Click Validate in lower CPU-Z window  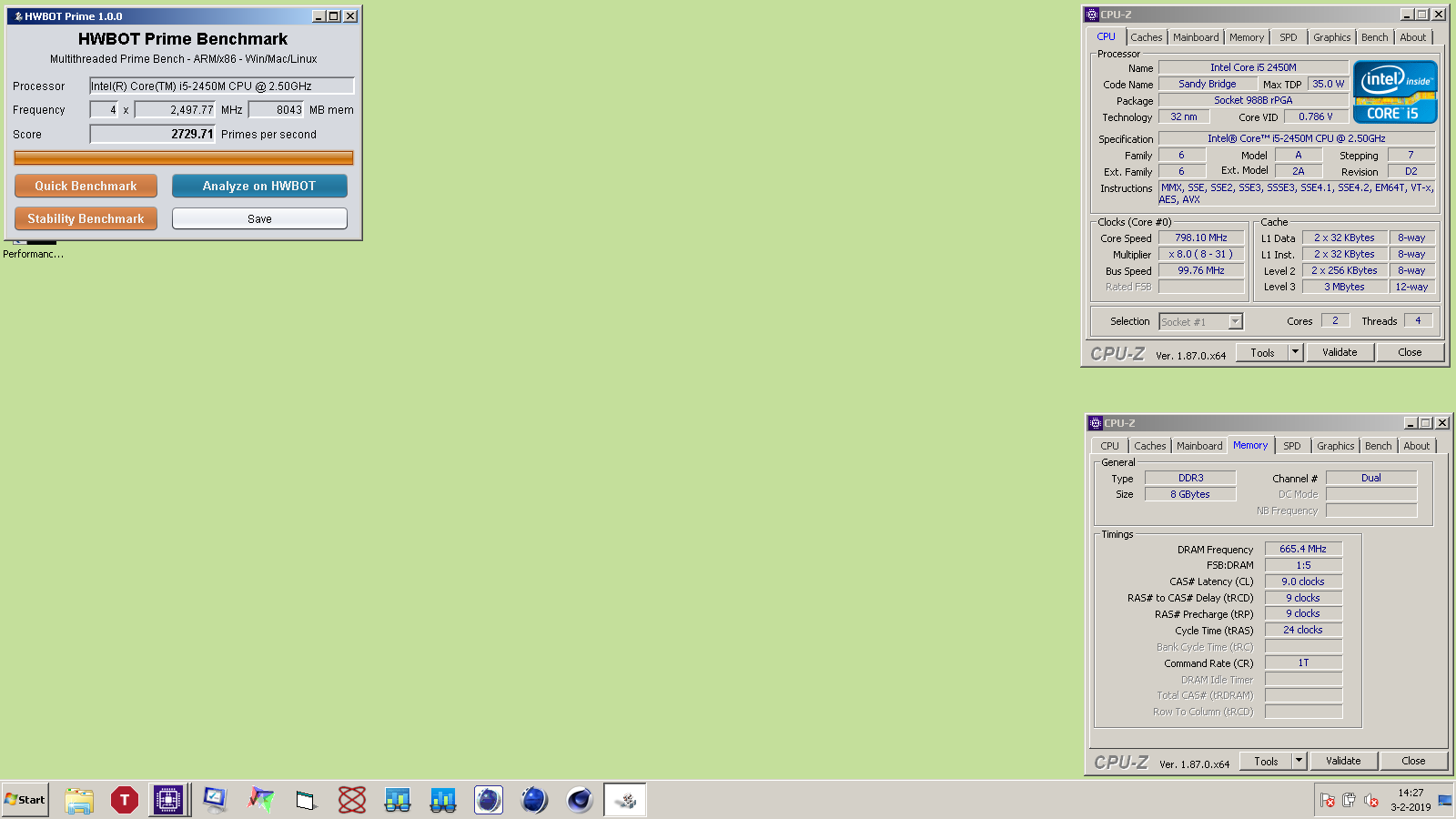(x=1343, y=761)
